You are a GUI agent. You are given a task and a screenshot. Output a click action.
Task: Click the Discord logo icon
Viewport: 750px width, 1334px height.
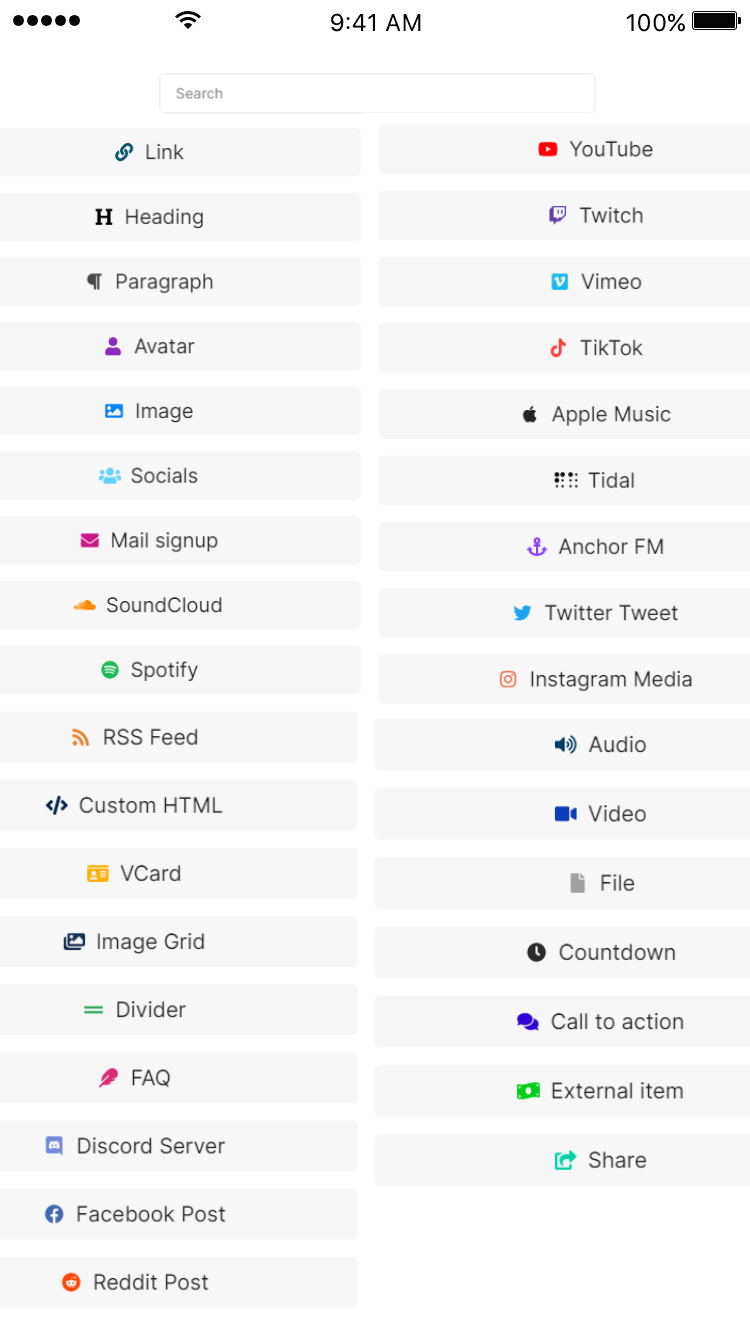pyautogui.click(x=55, y=1146)
